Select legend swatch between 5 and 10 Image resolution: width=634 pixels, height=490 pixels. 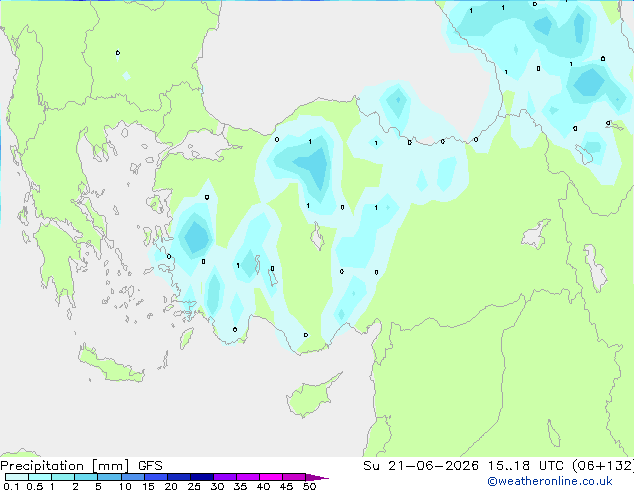point(109,477)
